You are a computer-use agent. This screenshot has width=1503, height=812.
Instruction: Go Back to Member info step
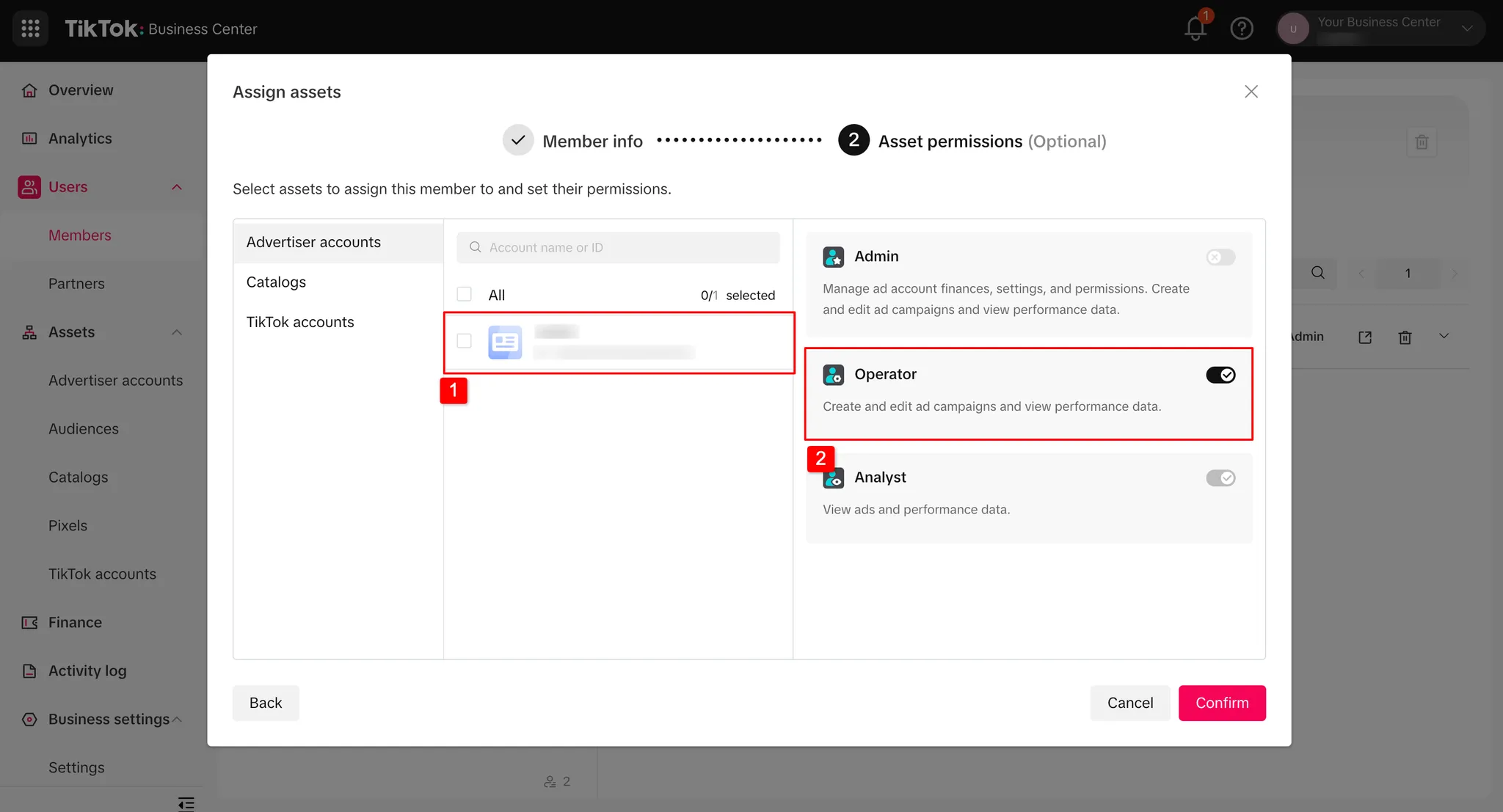pyautogui.click(x=266, y=703)
